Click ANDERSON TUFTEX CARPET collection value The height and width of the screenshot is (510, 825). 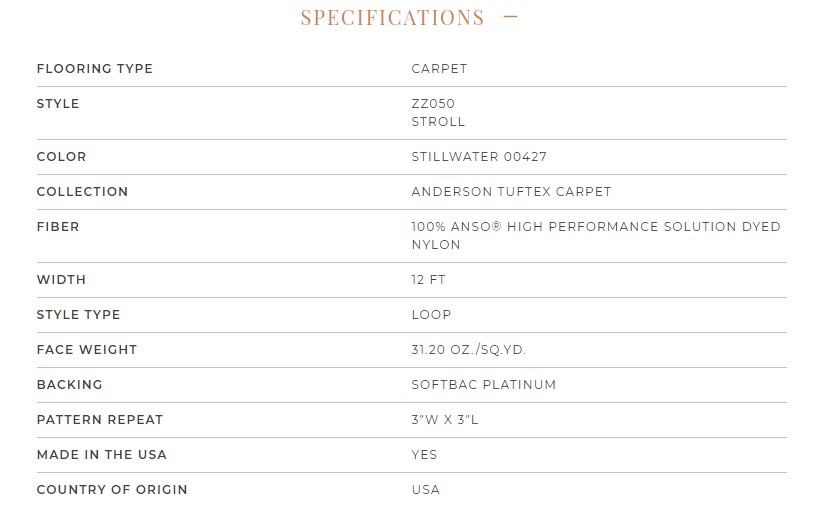click(x=511, y=192)
